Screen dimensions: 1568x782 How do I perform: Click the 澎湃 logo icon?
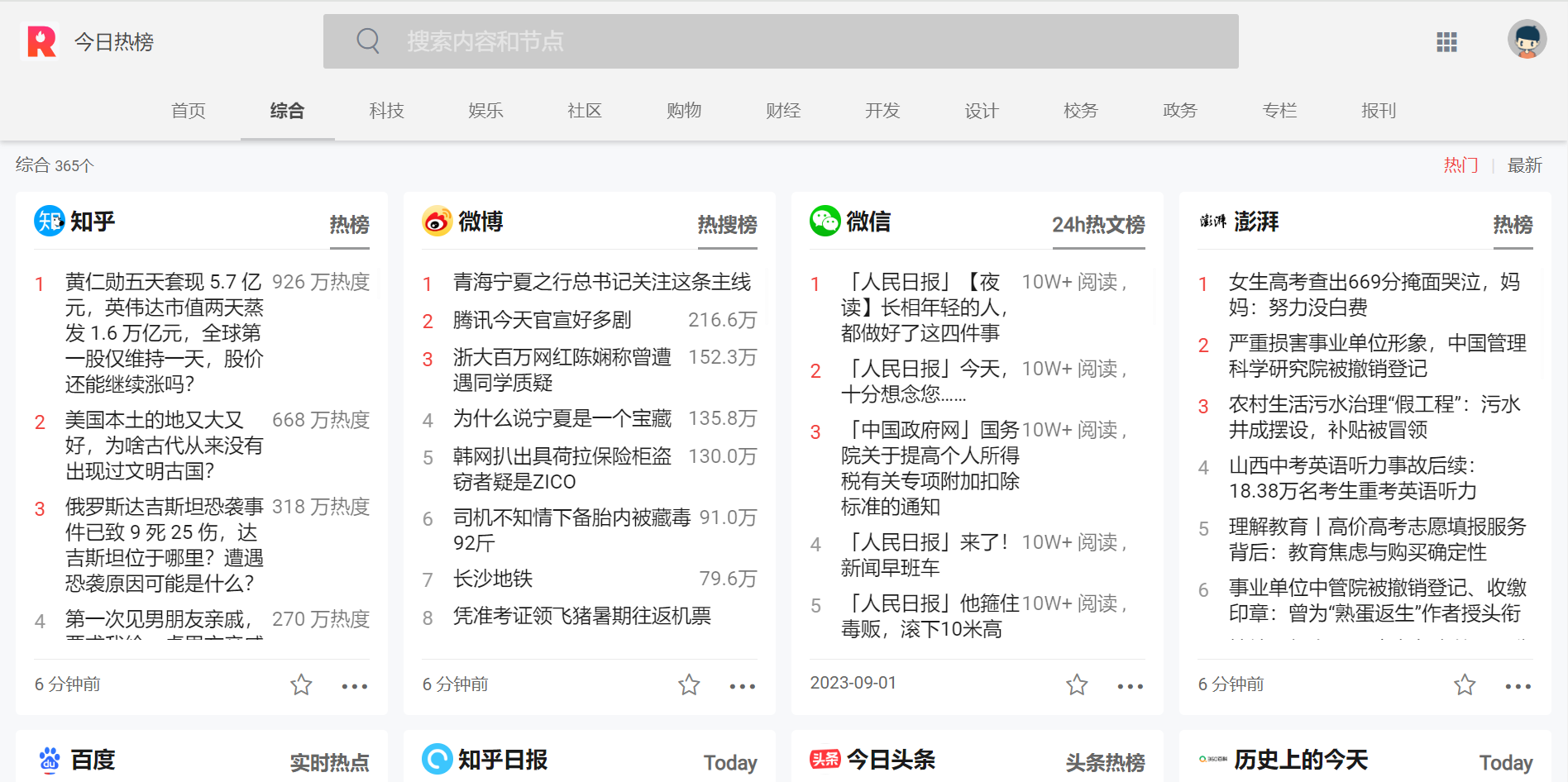(x=1212, y=221)
